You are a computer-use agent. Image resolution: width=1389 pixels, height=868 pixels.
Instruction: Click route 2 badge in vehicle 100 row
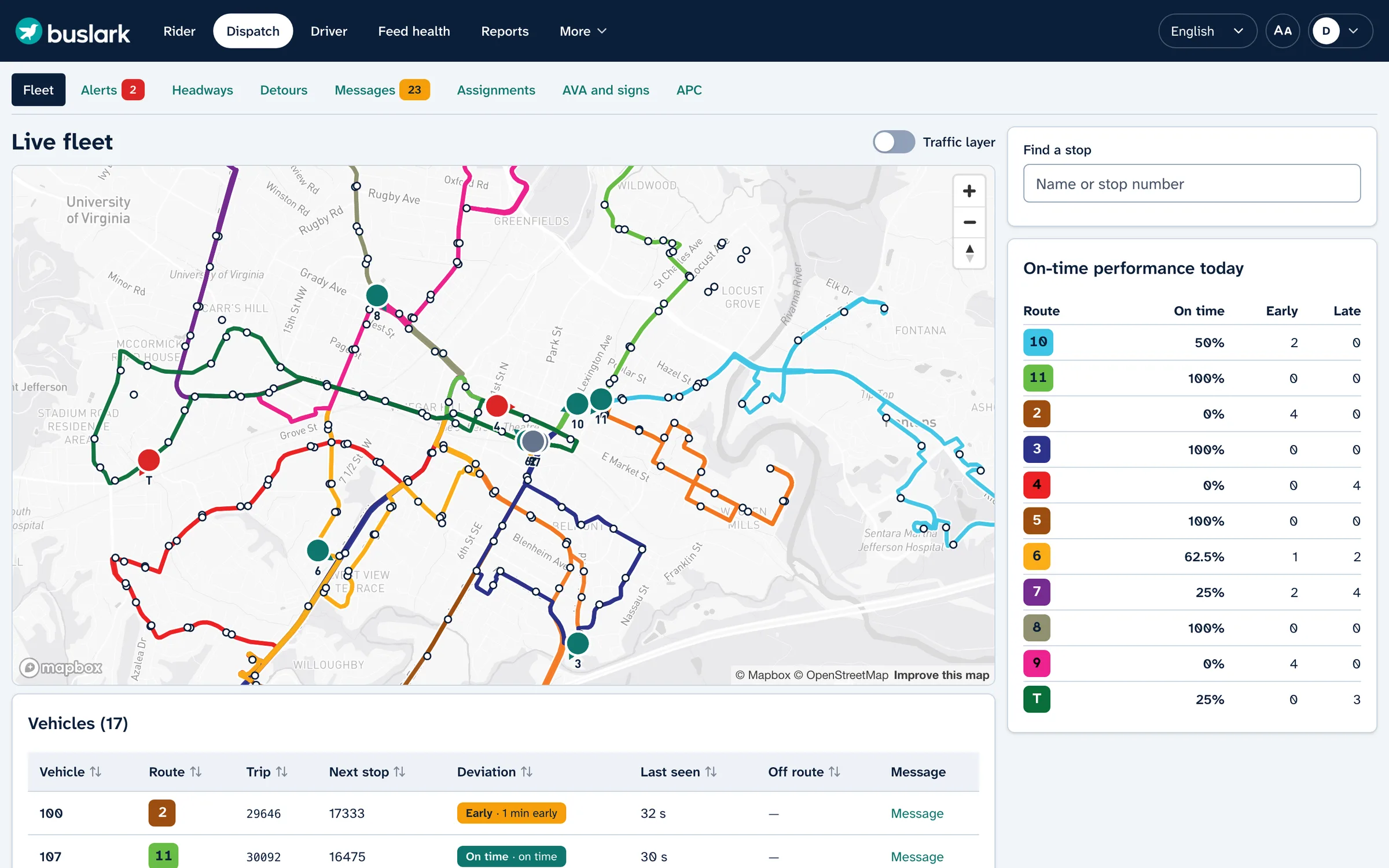(162, 812)
